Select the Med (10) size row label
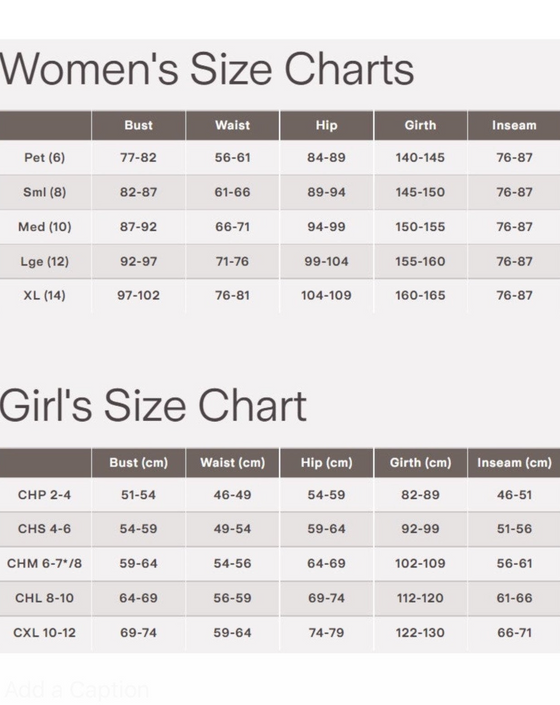This screenshot has height=705, width=560. [x=44, y=227]
